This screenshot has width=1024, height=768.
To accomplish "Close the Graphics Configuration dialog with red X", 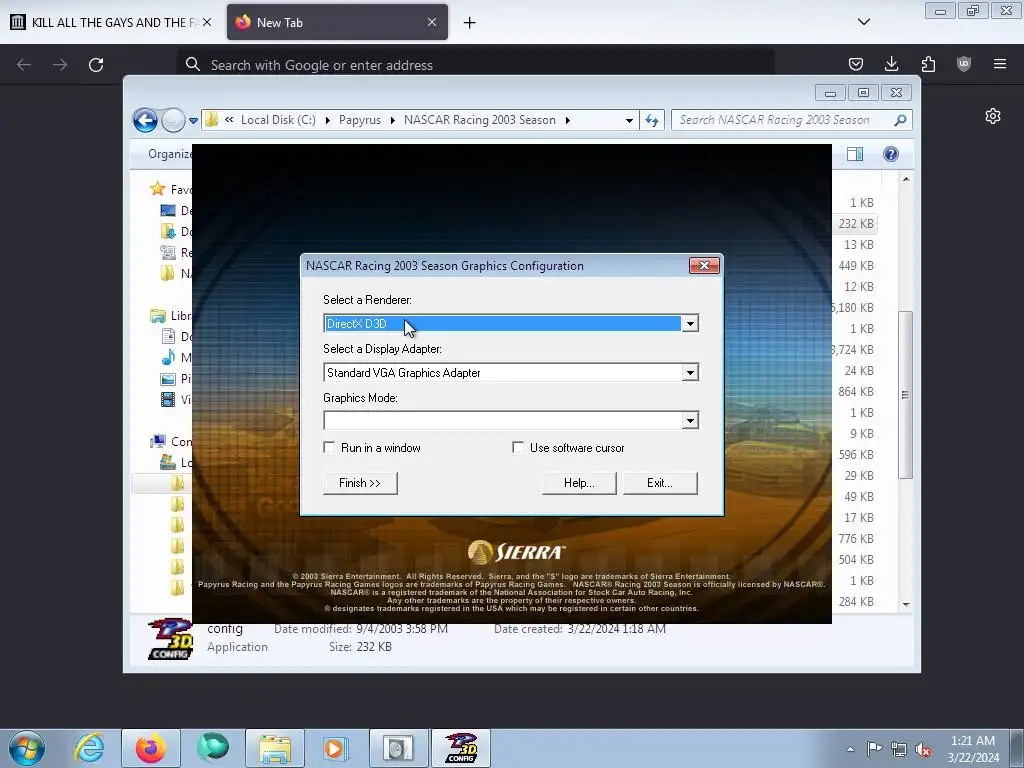I will (704, 265).
